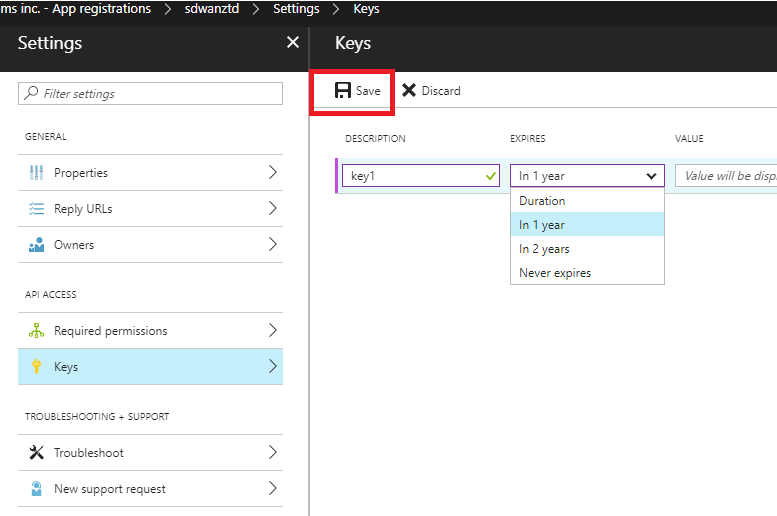This screenshot has width=777, height=516.
Task: Expand the Properties chevron arrow
Action: coord(273,172)
